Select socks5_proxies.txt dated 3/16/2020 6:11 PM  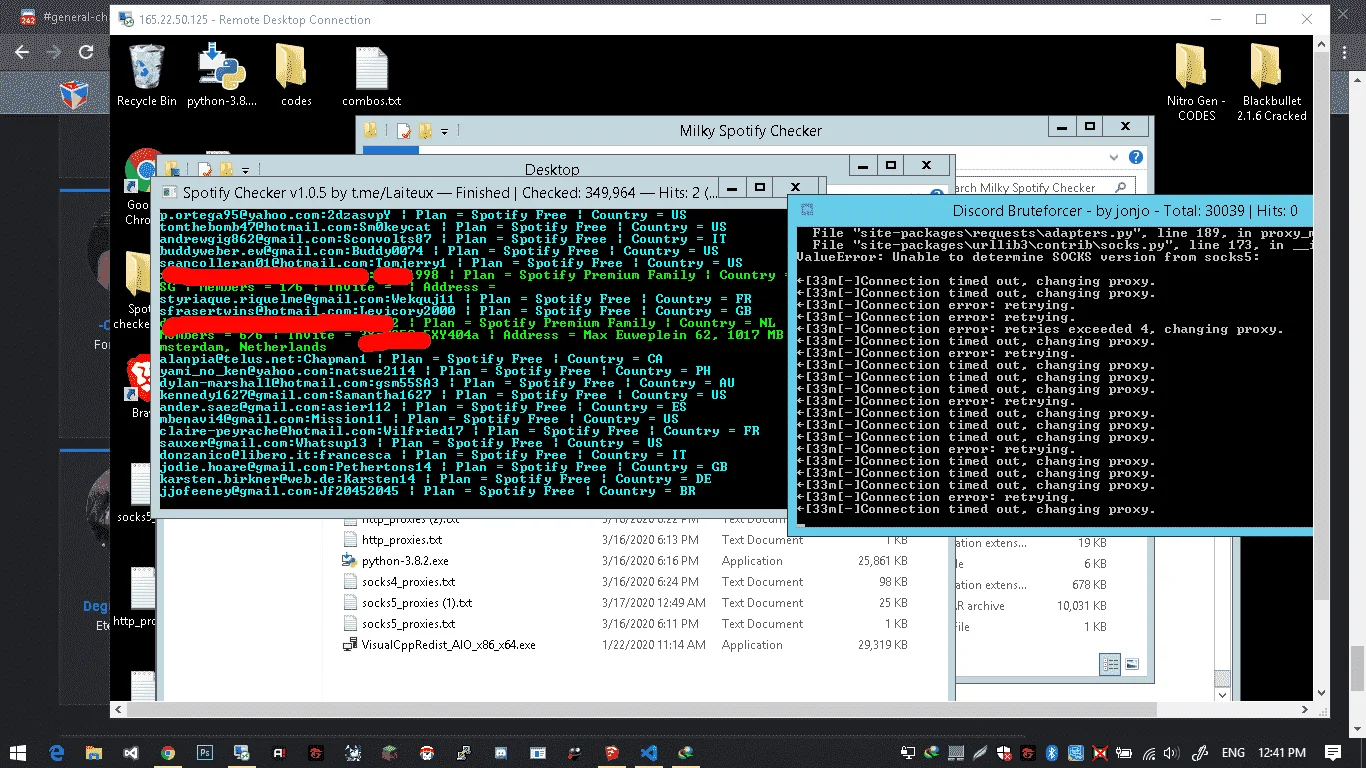click(x=625, y=624)
